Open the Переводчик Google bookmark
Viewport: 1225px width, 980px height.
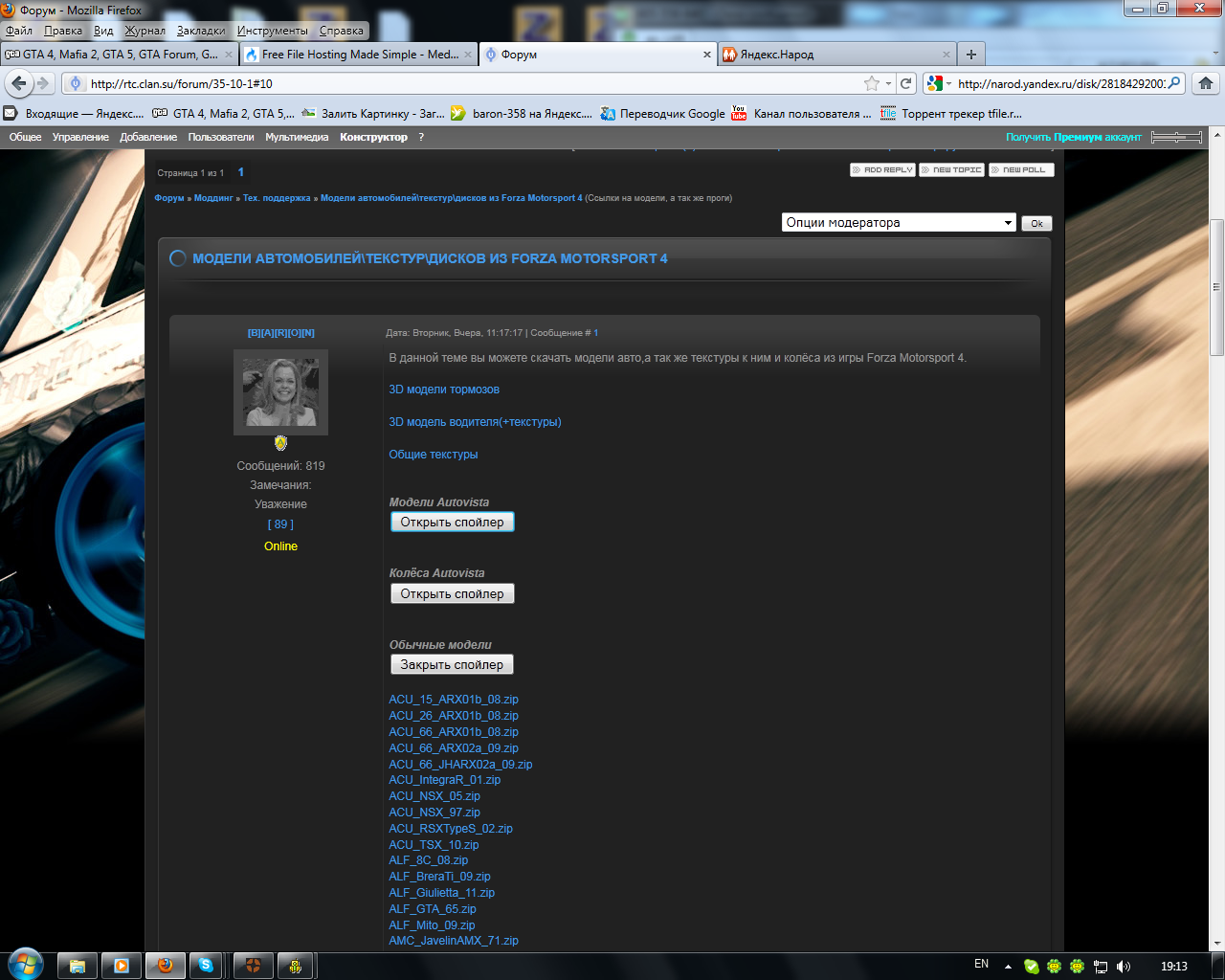click(662, 113)
